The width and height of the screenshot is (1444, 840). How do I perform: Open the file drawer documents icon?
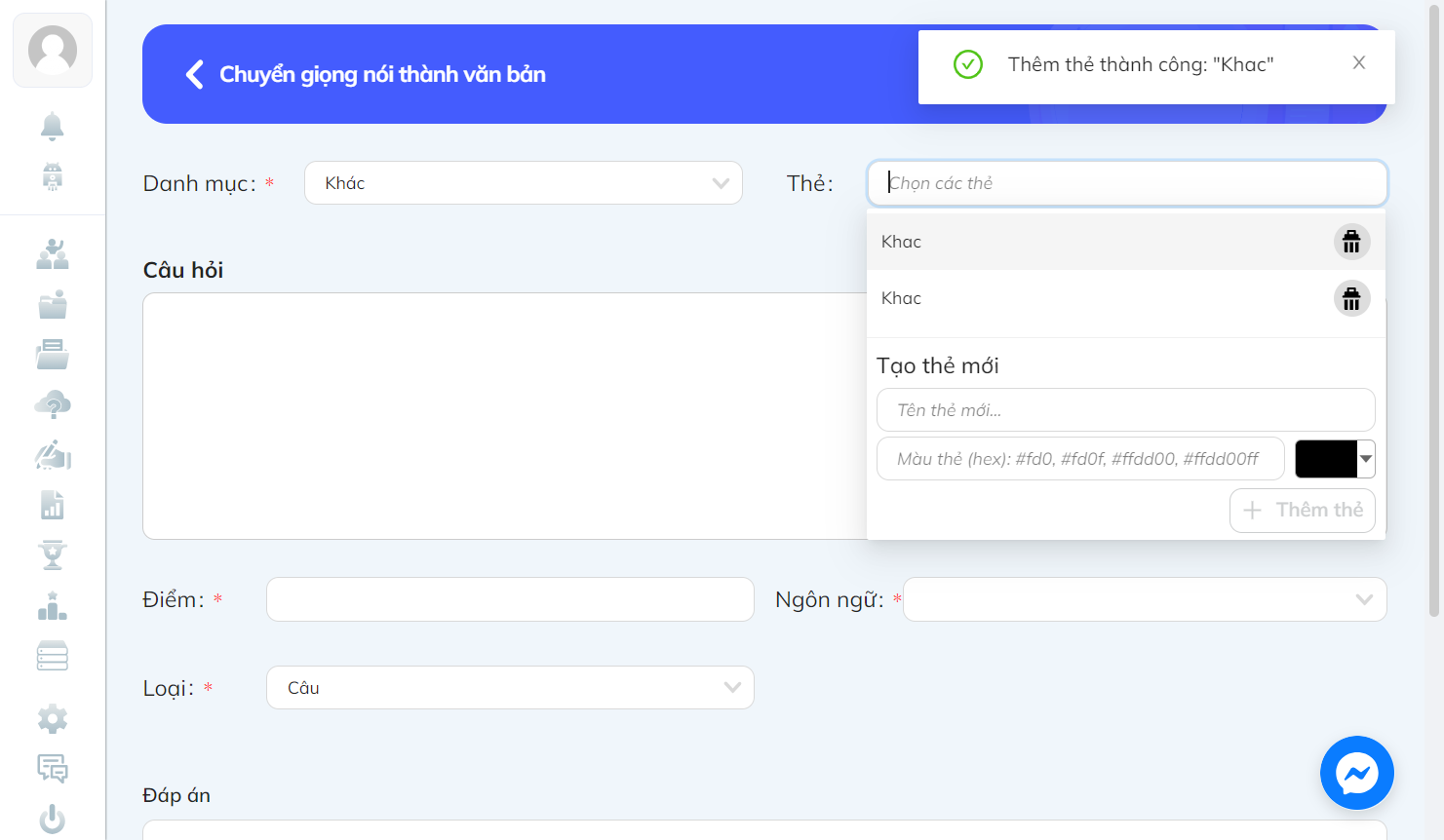(x=53, y=354)
